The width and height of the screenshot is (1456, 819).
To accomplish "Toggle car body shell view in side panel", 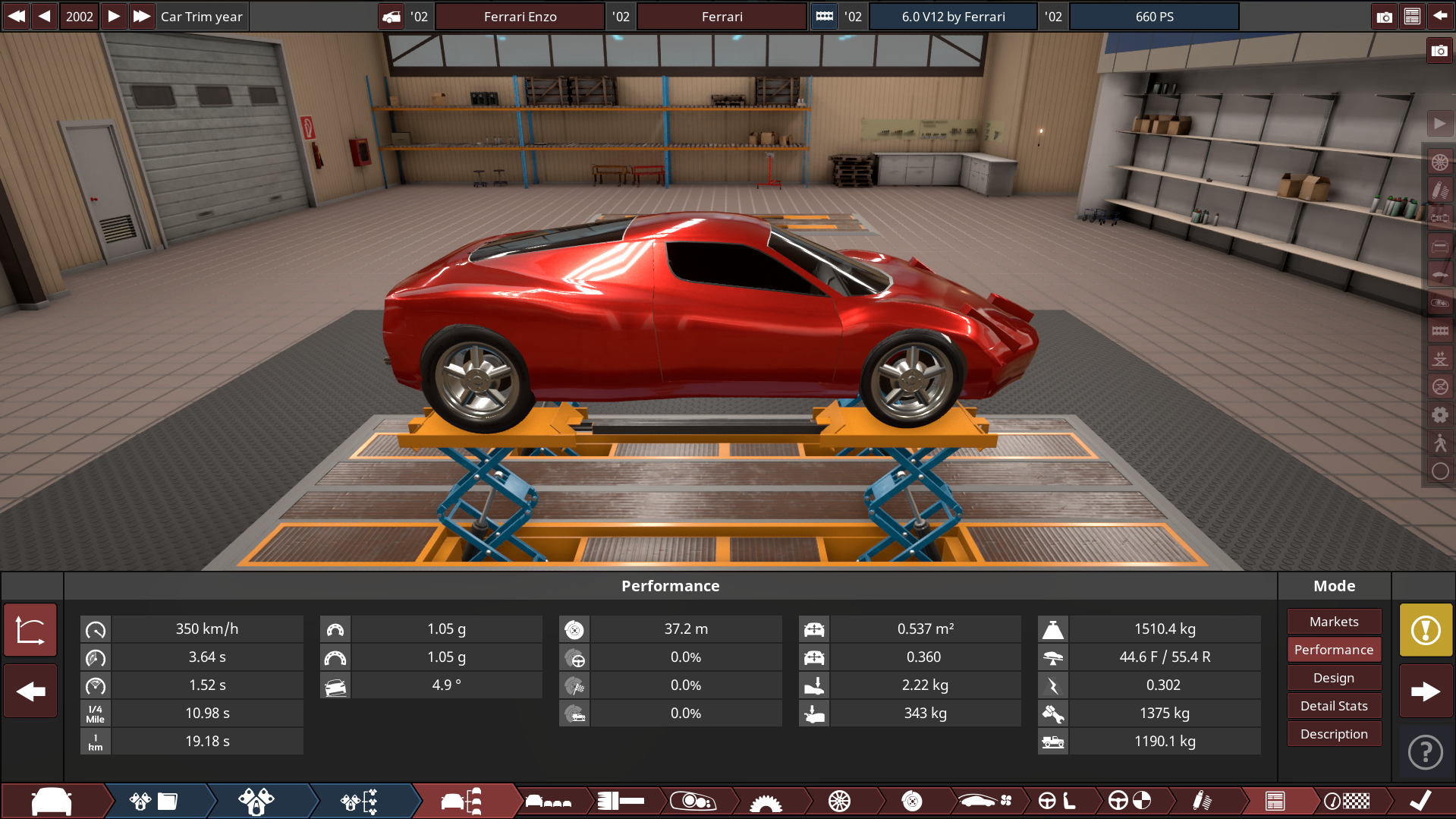I will pyautogui.click(x=1439, y=274).
